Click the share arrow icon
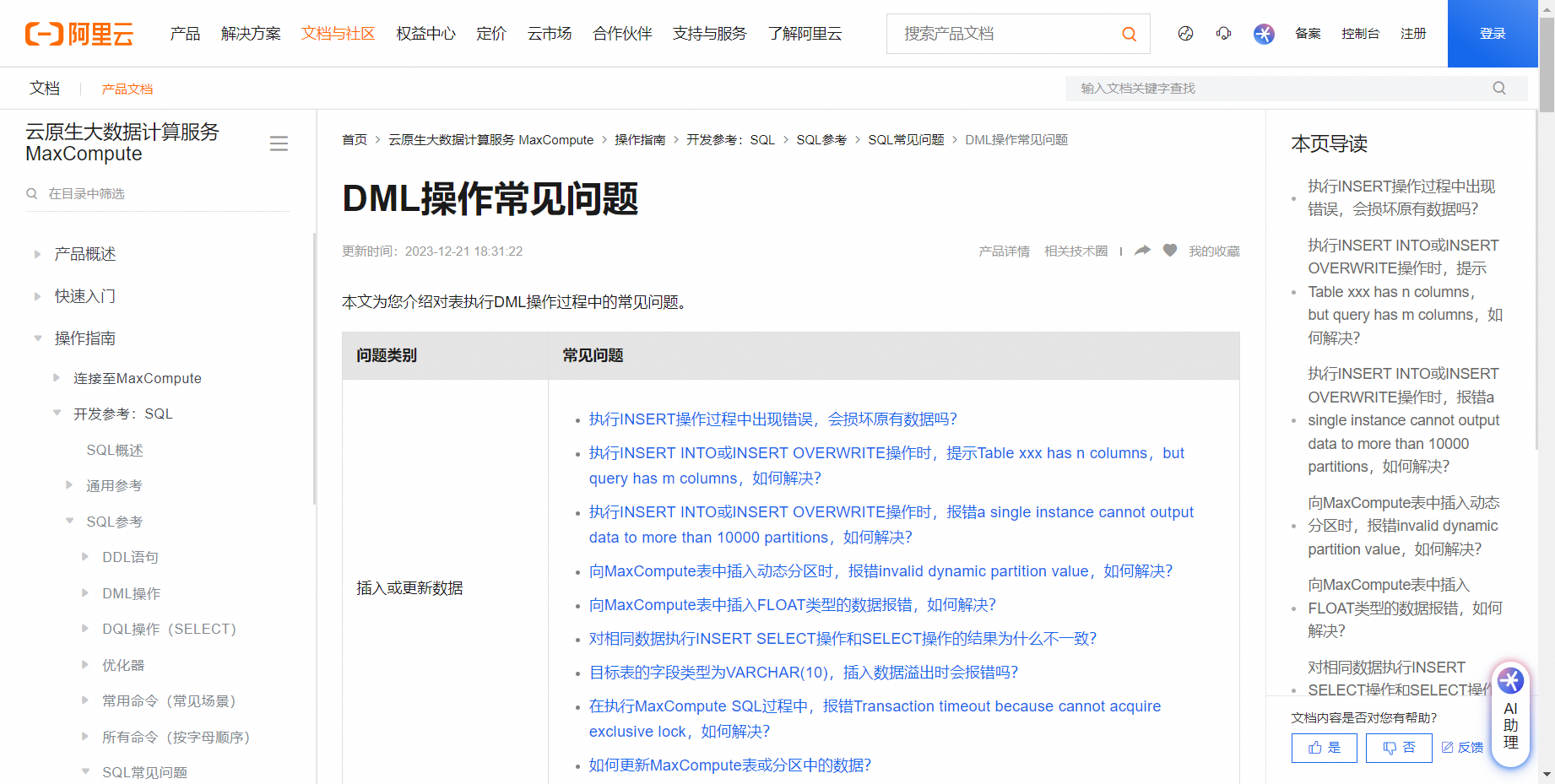1555x784 pixels. 1142,250
